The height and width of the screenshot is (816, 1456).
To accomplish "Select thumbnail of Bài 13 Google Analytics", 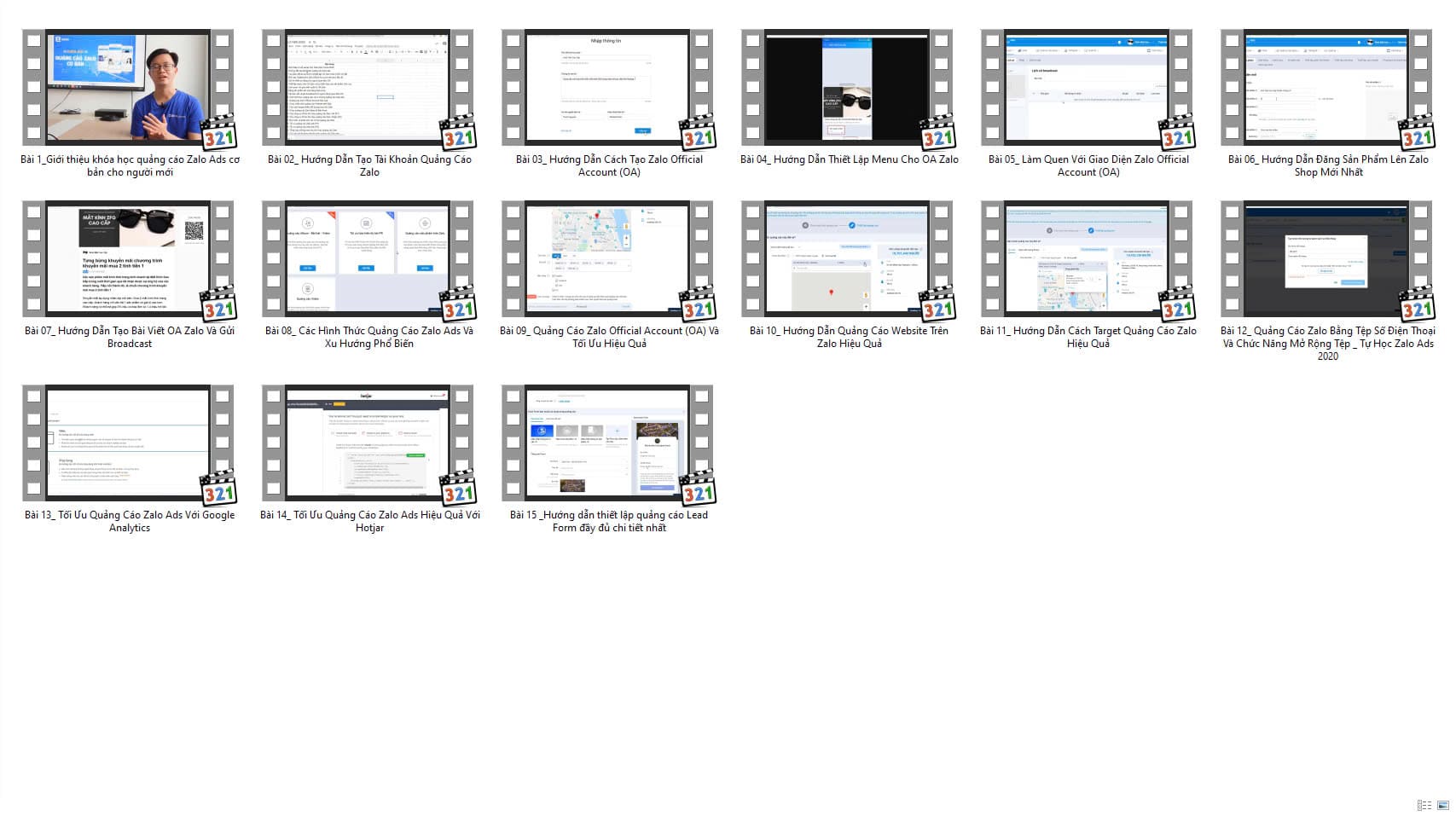I will click(129, 443).
